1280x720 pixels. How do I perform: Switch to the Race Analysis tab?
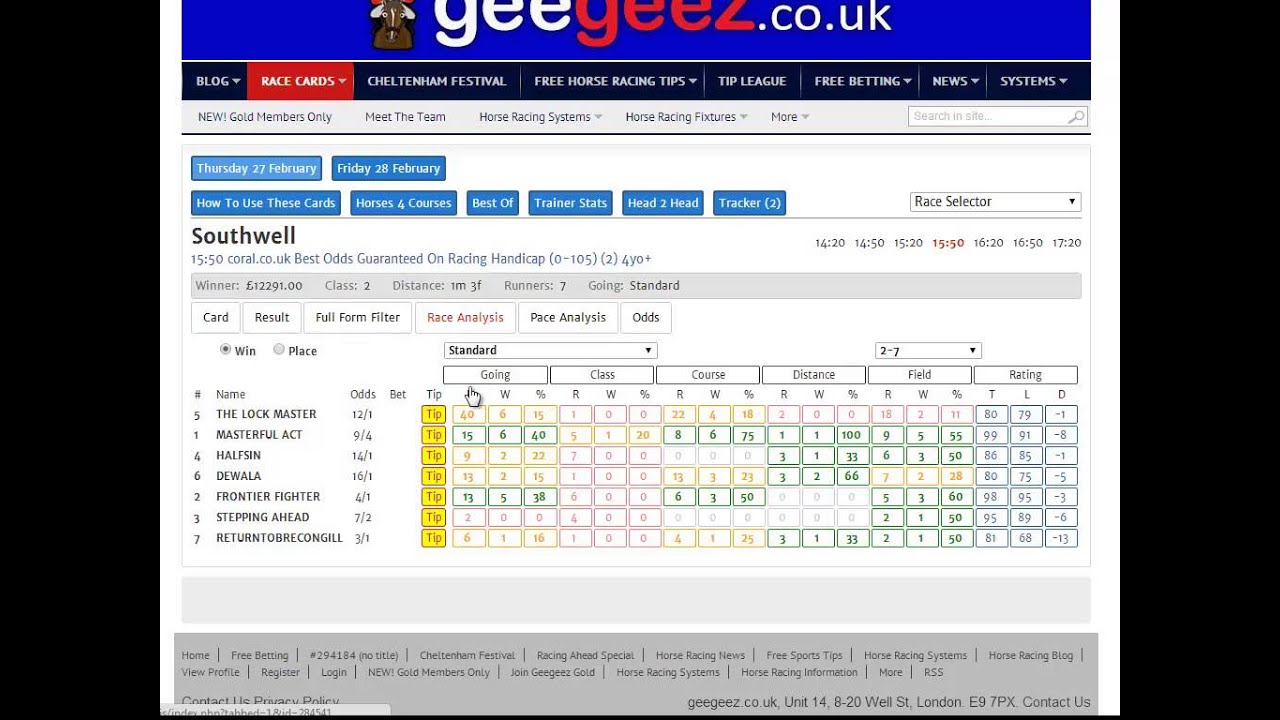(x=466, y=317)
